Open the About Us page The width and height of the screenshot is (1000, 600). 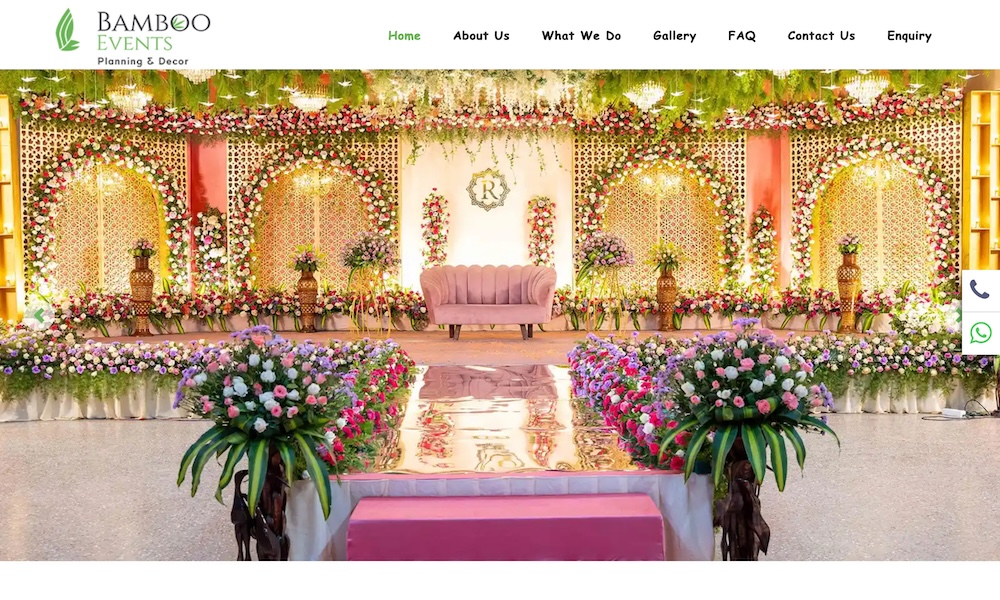tap(481, 36)
